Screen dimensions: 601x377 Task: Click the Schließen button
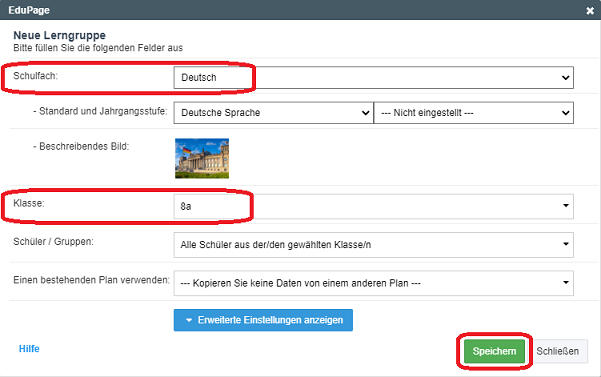point(557,351)
